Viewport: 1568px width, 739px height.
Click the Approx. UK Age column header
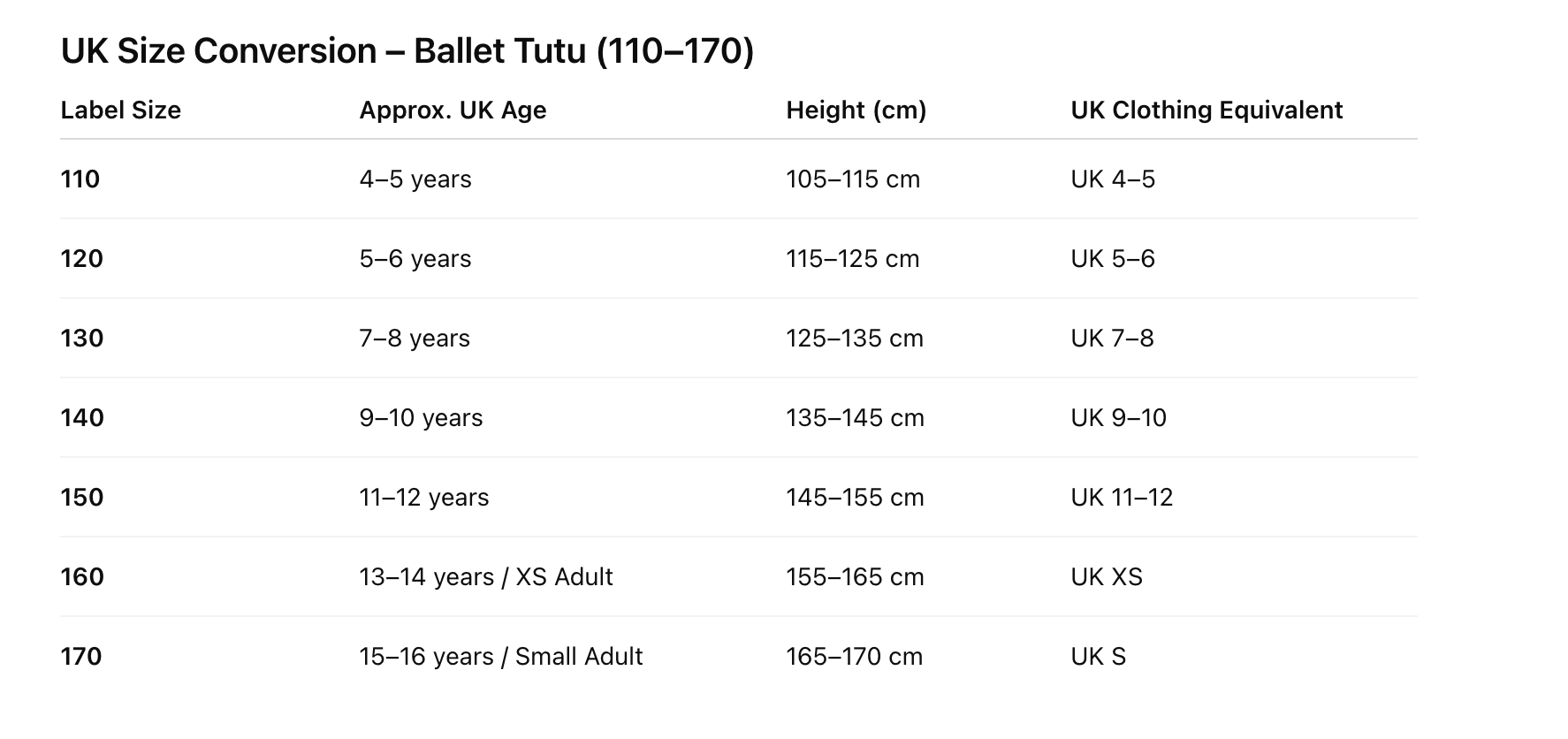(453, 110)
